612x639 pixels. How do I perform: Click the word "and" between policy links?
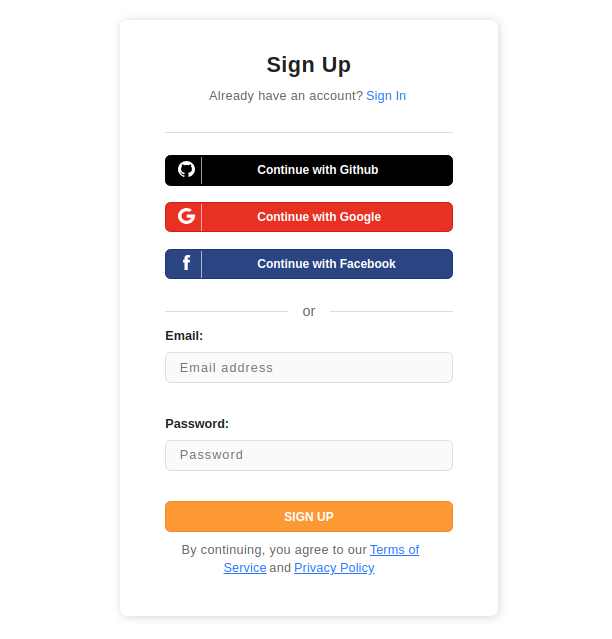click(x=280, y=568)
